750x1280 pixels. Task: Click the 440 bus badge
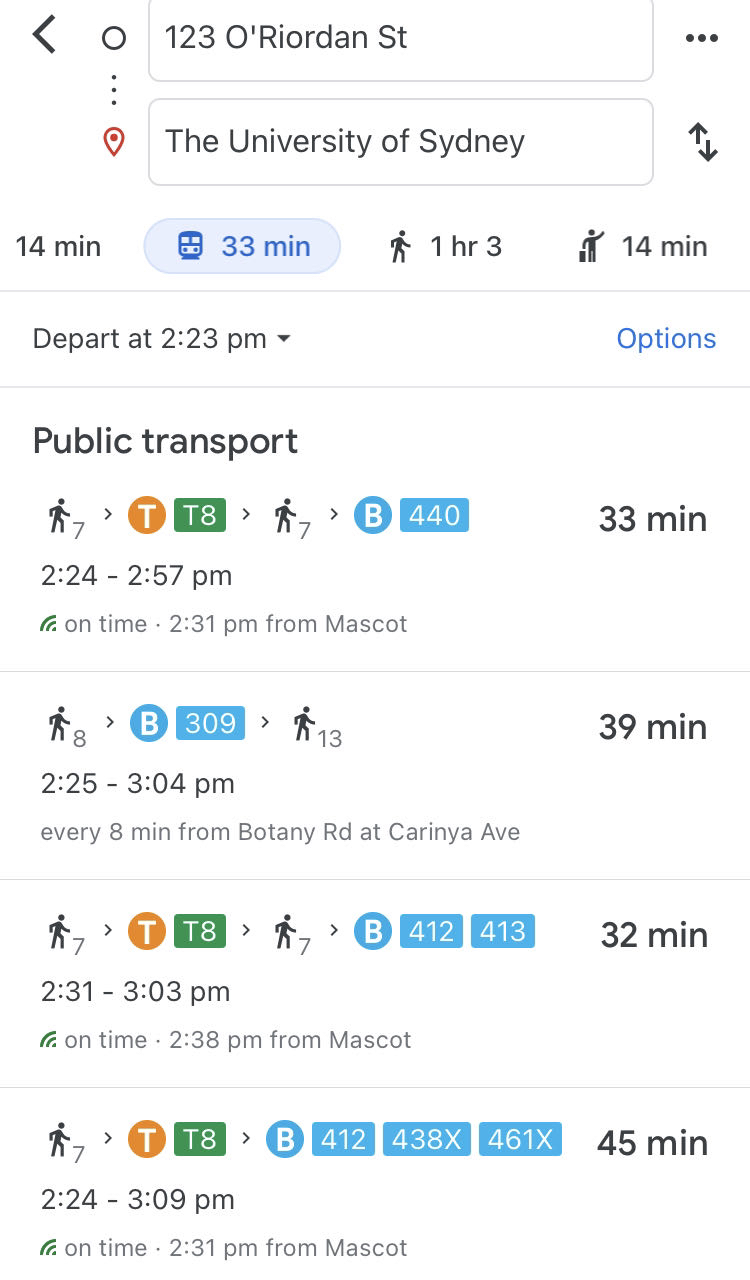tap(434, 516)
